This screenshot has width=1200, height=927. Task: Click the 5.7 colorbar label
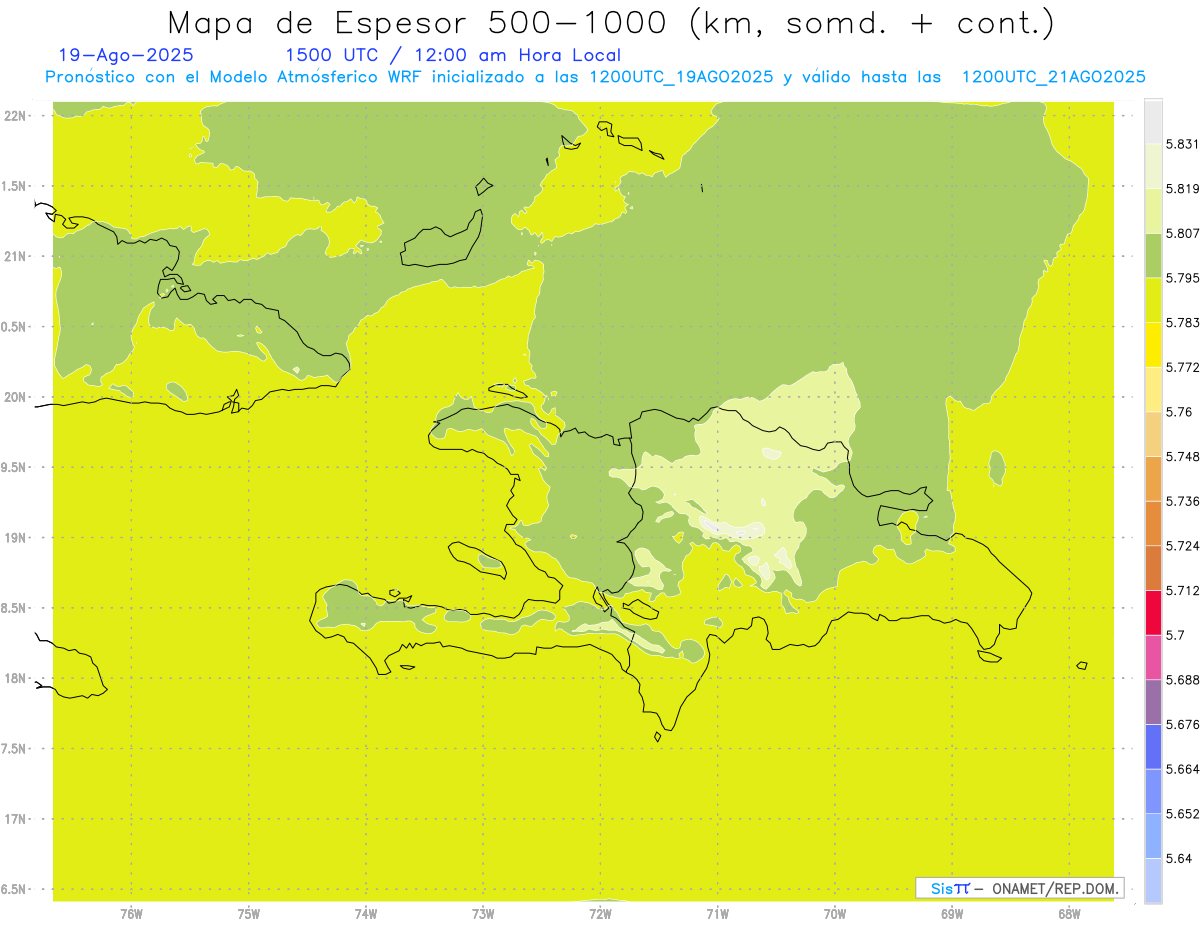(1175, 635)
